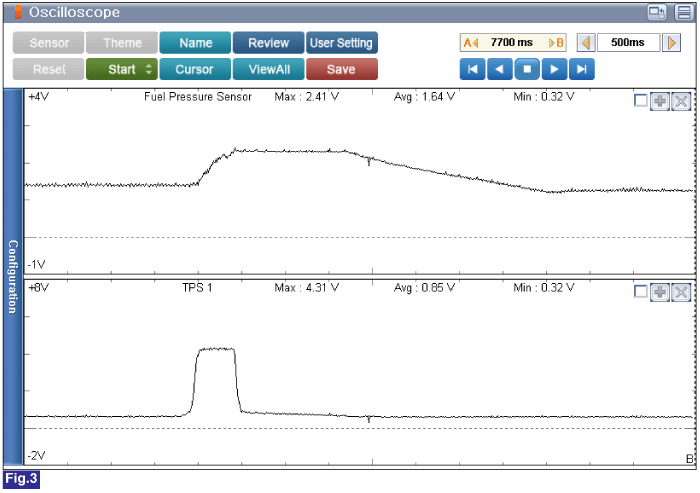Play the recording forward

click(x=554, y=69)
